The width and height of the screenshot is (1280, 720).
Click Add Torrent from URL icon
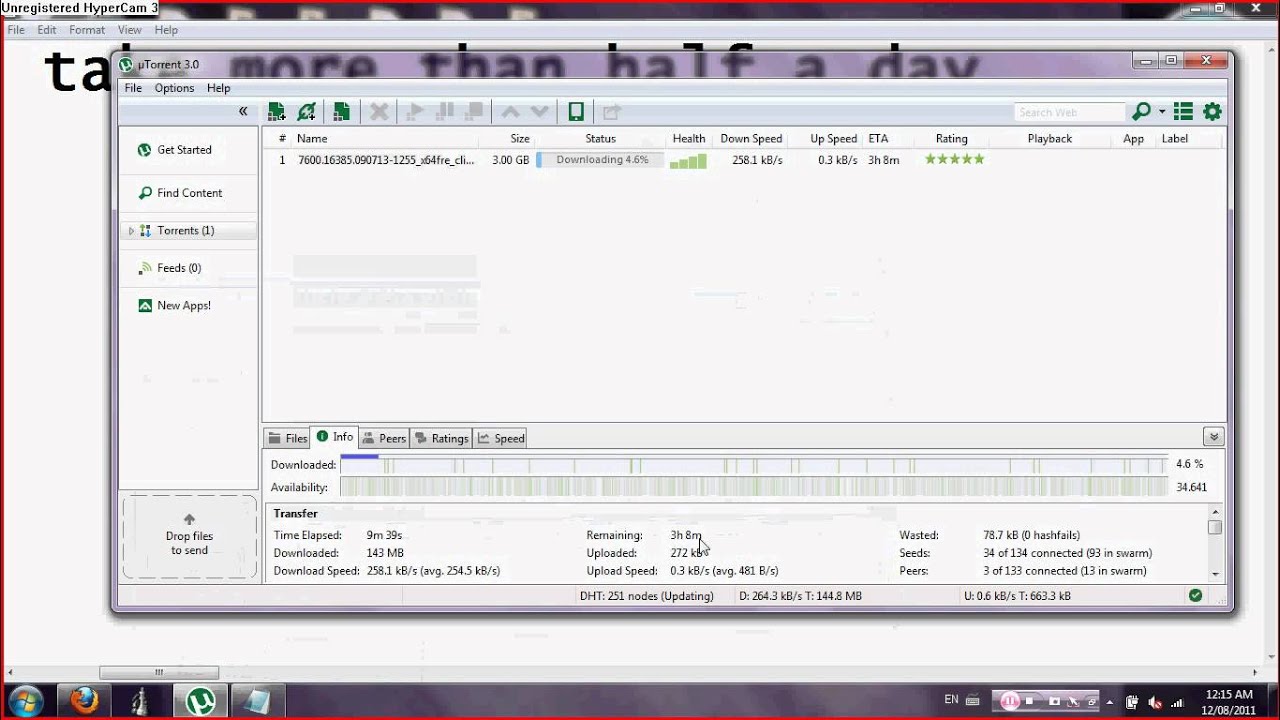tap(307, 112)
